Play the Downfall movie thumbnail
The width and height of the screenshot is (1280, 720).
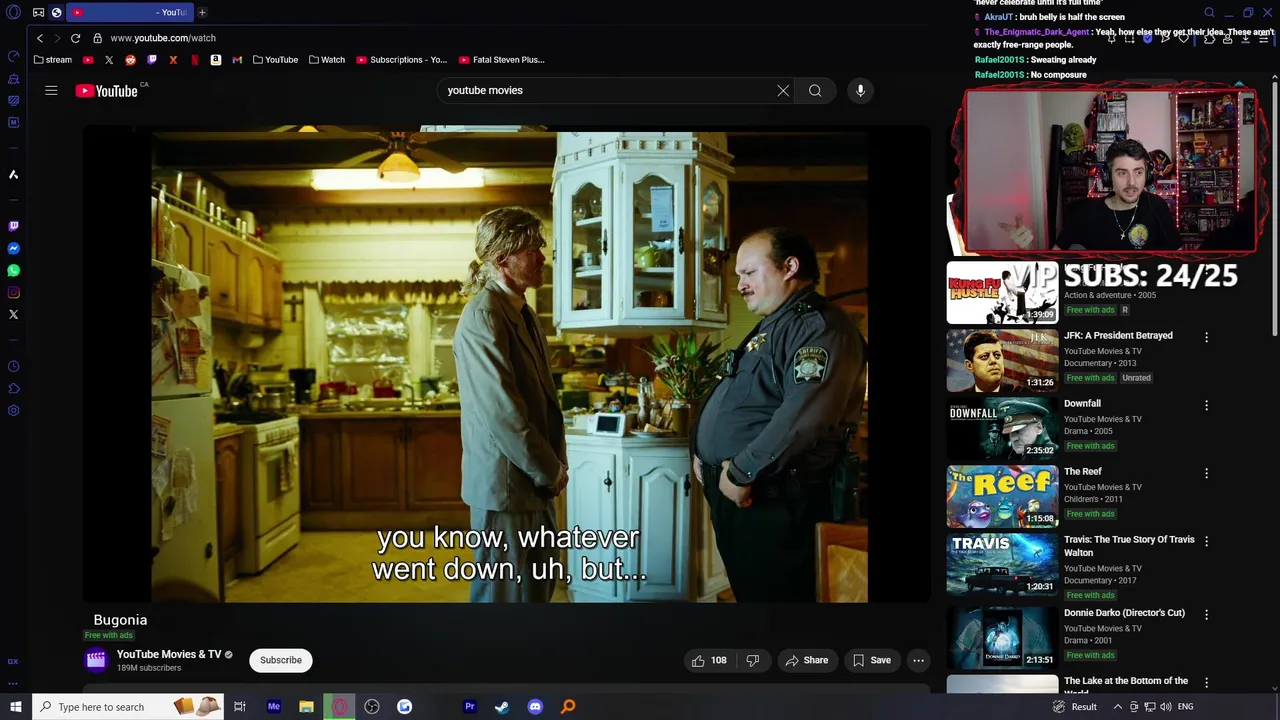[x=1002, y=429]
